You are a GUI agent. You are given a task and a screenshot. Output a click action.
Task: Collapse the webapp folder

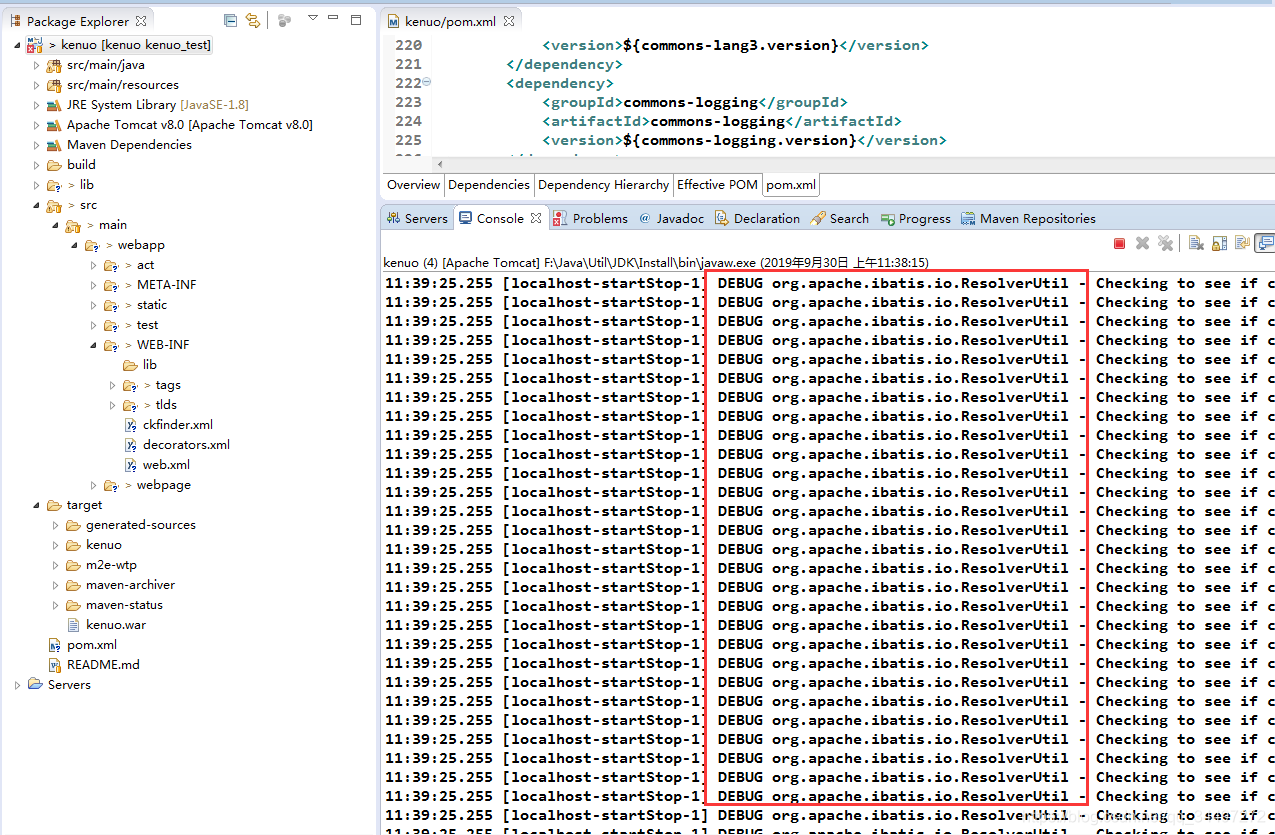pyautogui.click(x=74, y=245)
